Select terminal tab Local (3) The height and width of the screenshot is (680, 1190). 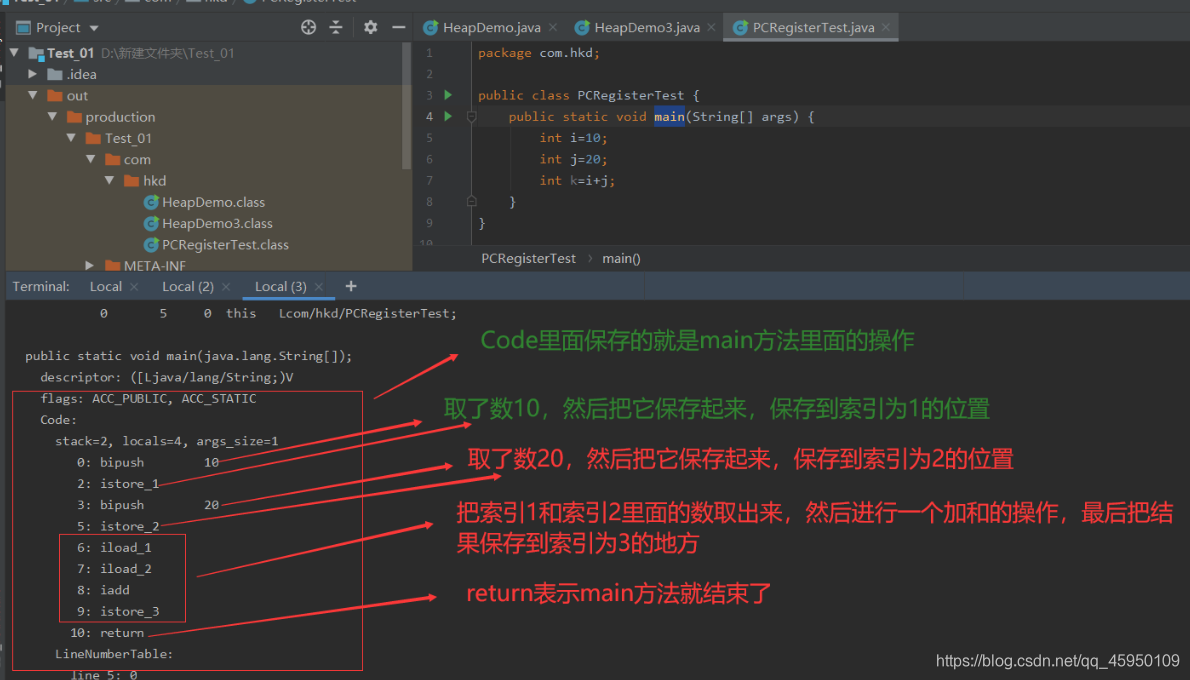281,286
